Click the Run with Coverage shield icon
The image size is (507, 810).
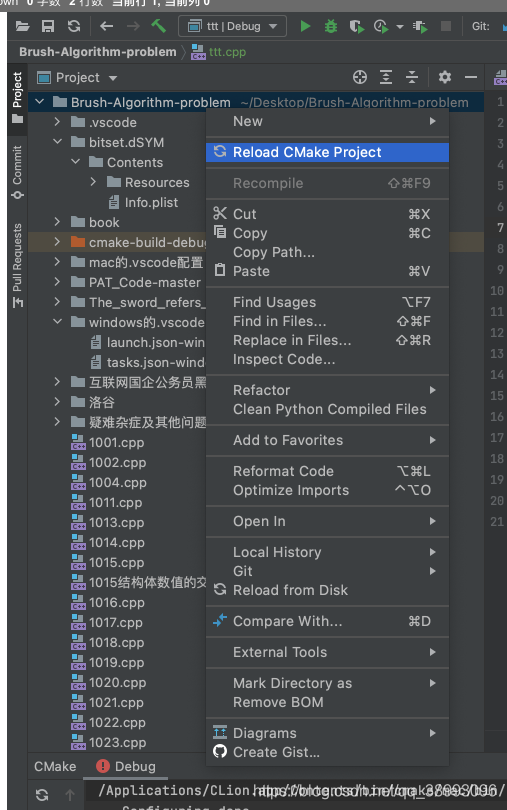coord(357,26)
